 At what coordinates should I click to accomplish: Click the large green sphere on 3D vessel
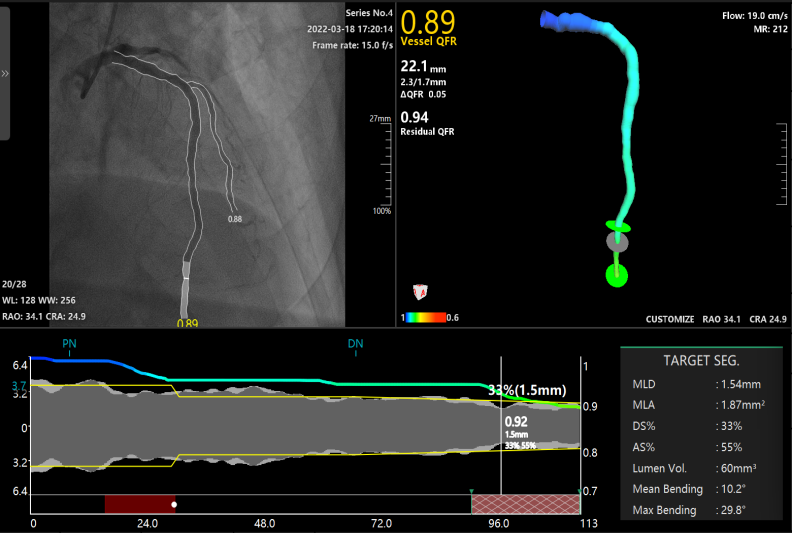(x=617, y=275)
